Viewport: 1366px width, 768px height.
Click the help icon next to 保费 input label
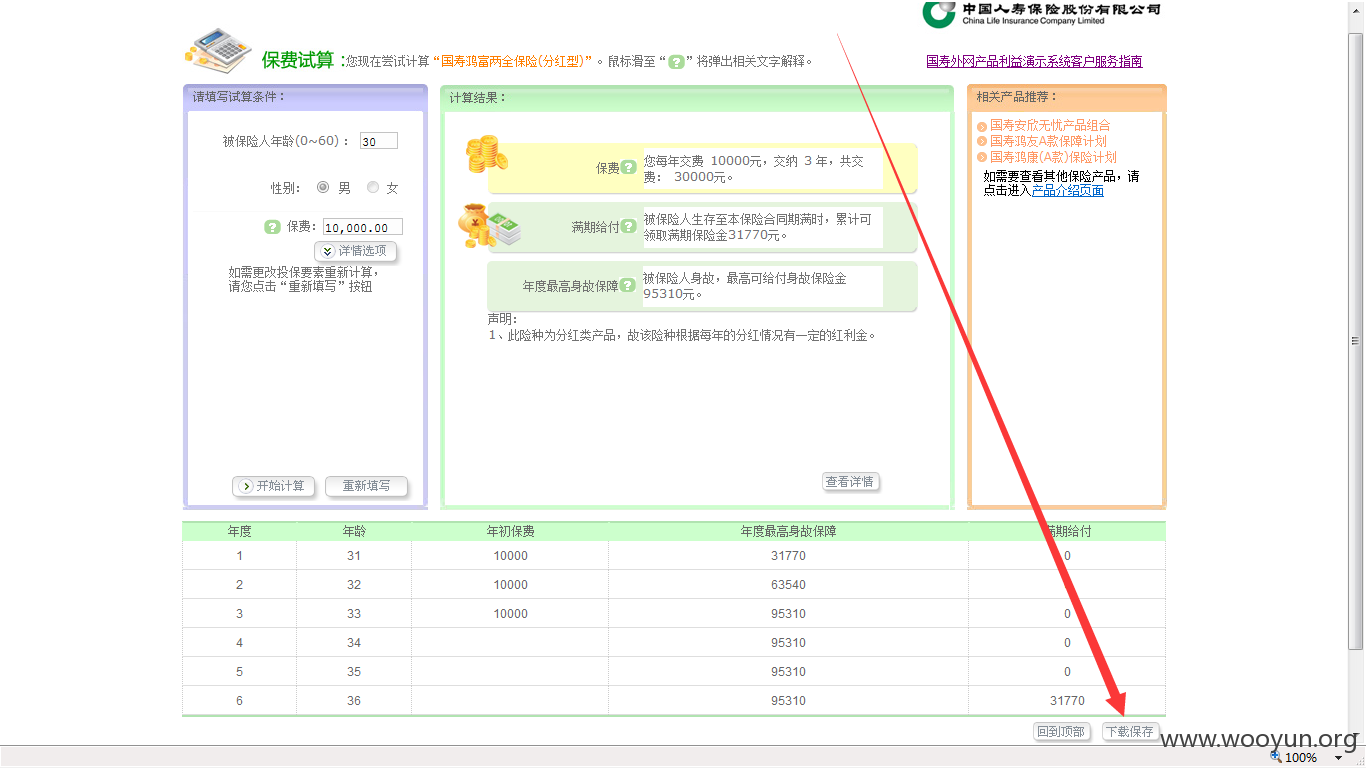(272, 227)
